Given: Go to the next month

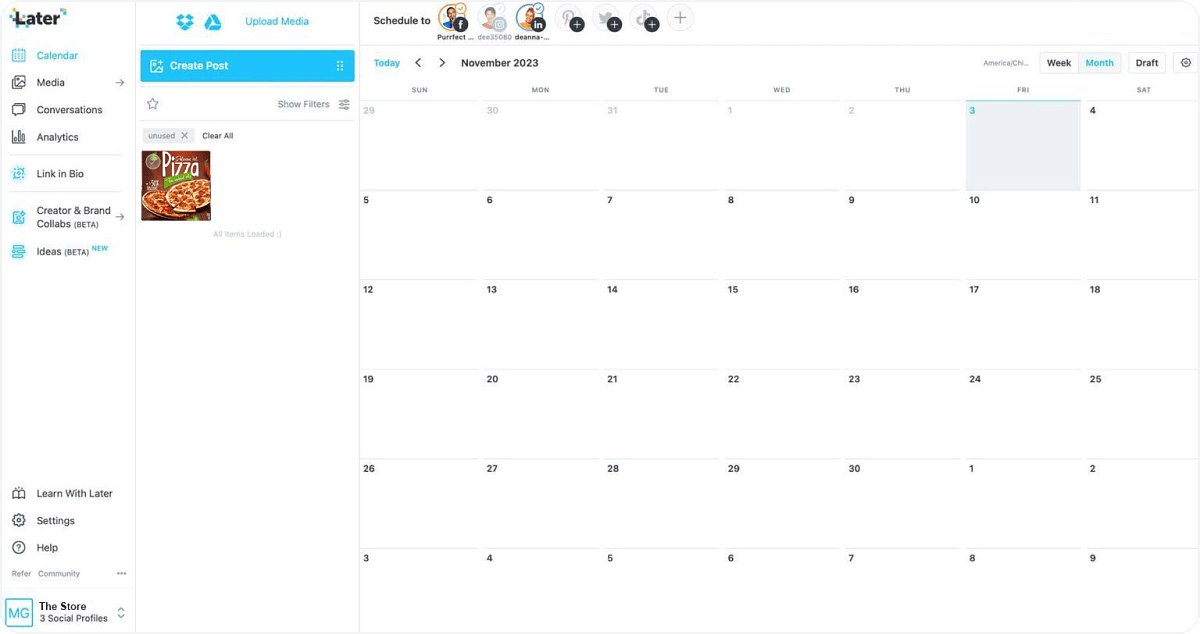Looking at the screenshot, I should click(x=442, y=63).
